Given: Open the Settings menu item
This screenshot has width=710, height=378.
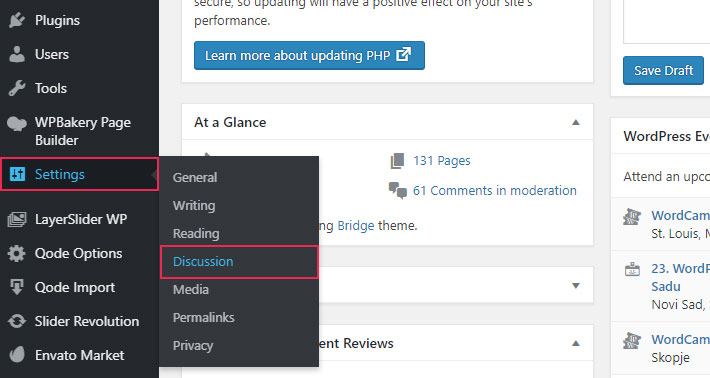Looking at the screenshot, I should coord(79,174).
